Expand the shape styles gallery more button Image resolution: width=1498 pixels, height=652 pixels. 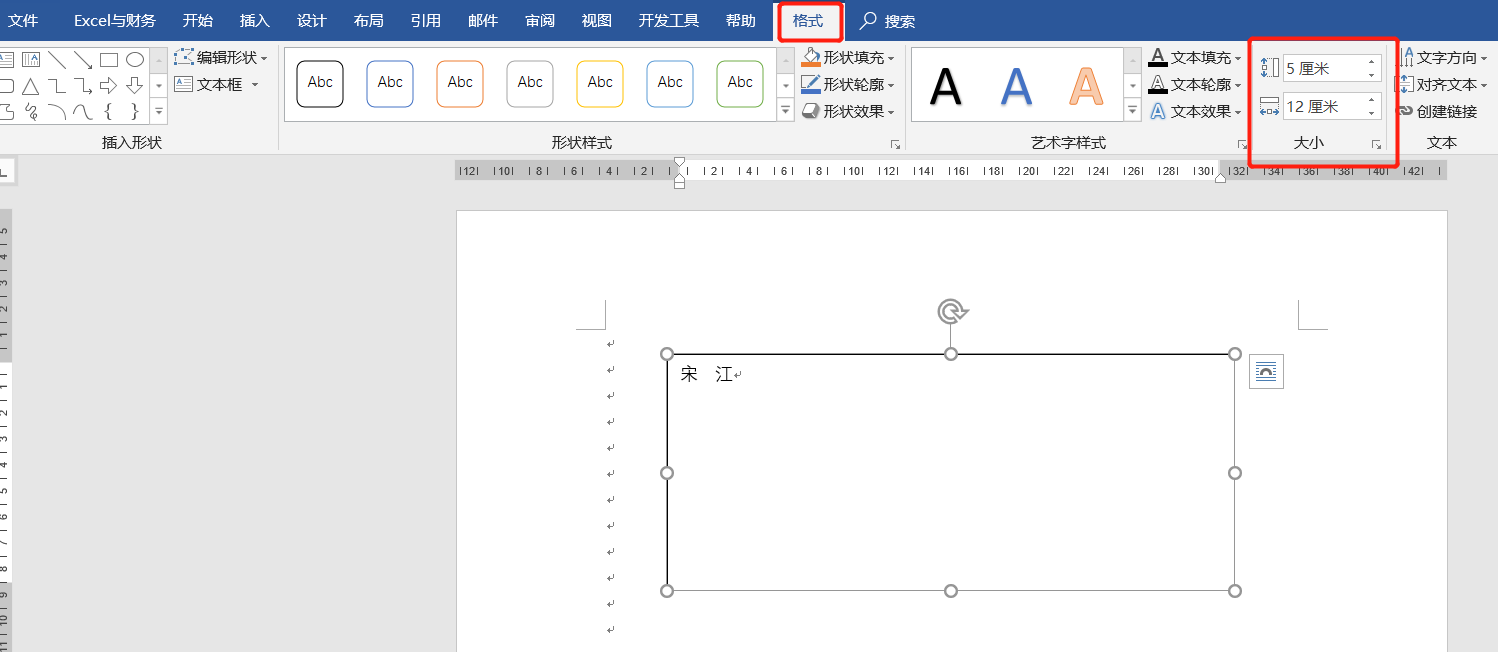pyautogui.click(x=786, y=110)
